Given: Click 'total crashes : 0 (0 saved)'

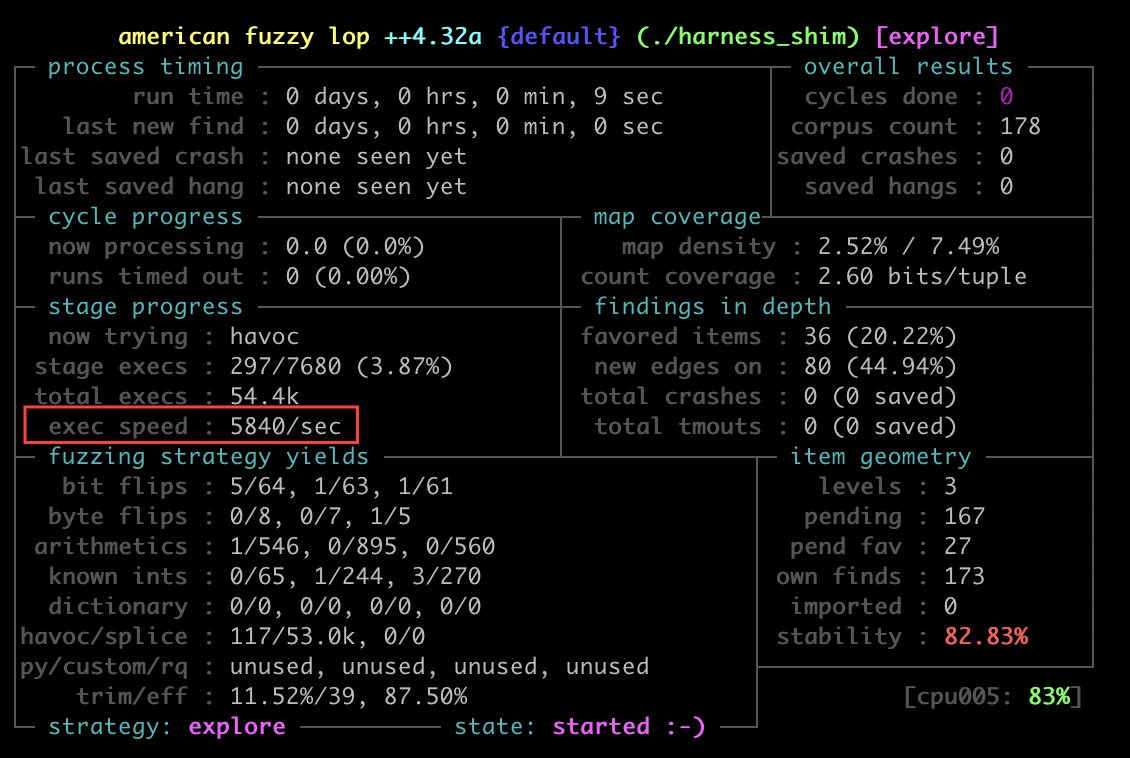Looking at the screenshot, I should [x=769, y=396].
